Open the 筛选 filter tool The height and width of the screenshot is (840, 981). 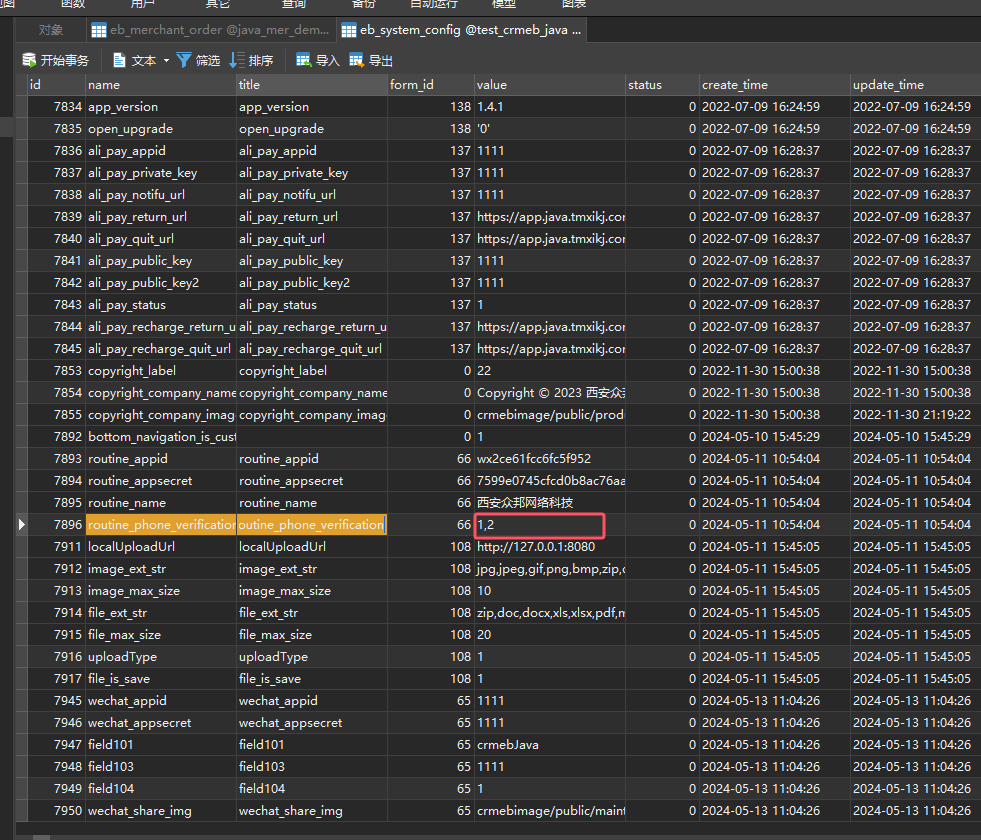point(198,60)
